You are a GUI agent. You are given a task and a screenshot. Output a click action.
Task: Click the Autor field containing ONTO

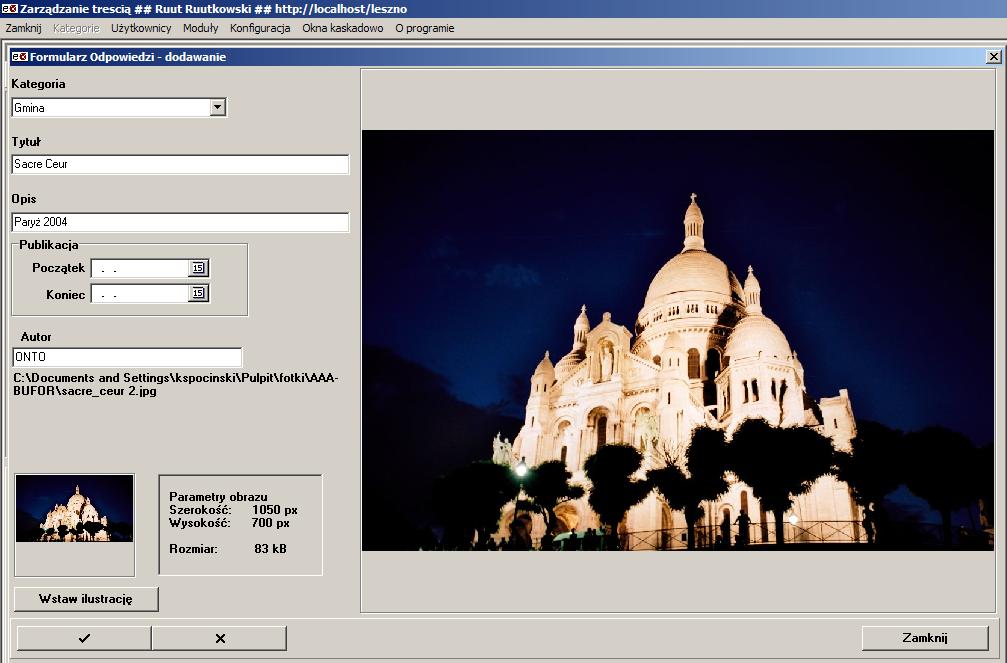[x=127, y=357]
